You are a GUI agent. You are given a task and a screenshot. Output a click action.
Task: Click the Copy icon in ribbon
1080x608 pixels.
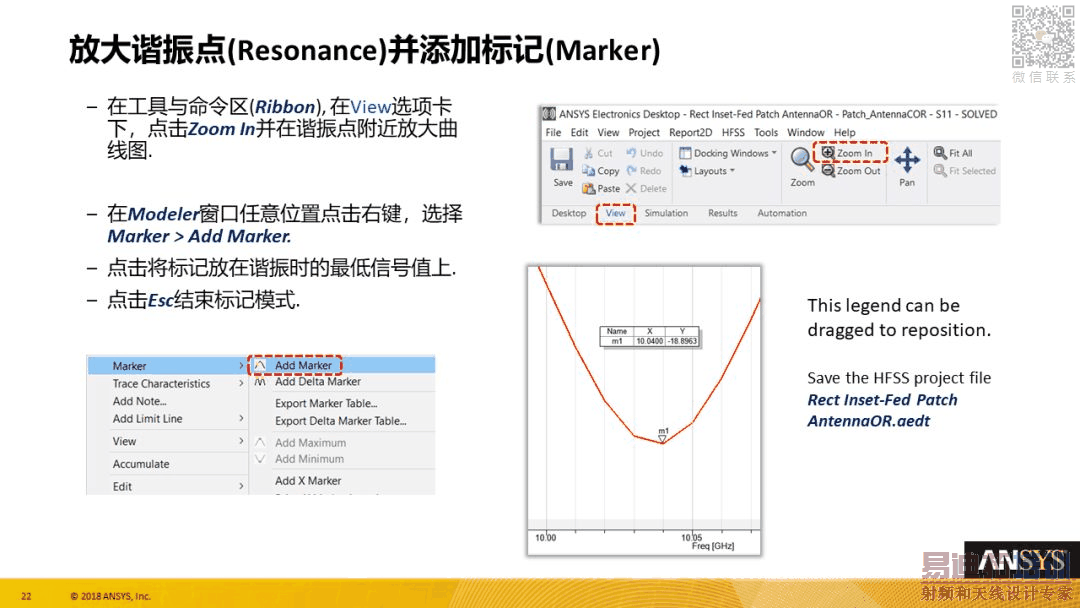588,170
